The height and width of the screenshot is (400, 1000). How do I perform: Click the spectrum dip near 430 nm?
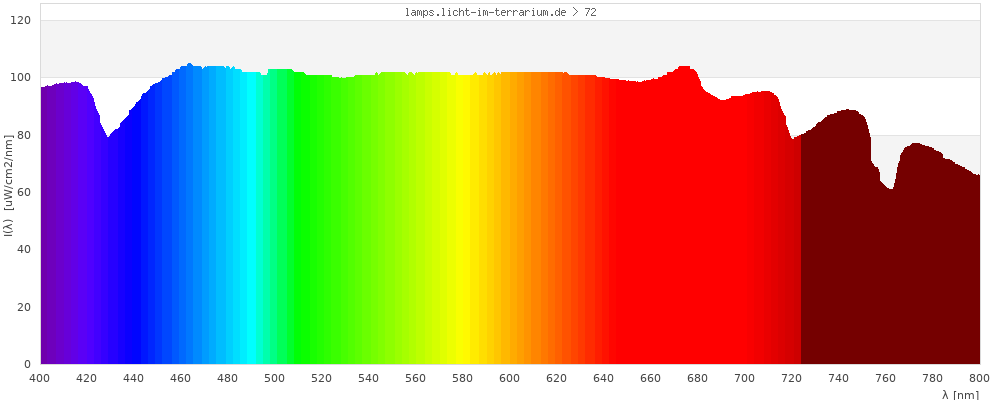pyautogui.click(x=108, y=138)
